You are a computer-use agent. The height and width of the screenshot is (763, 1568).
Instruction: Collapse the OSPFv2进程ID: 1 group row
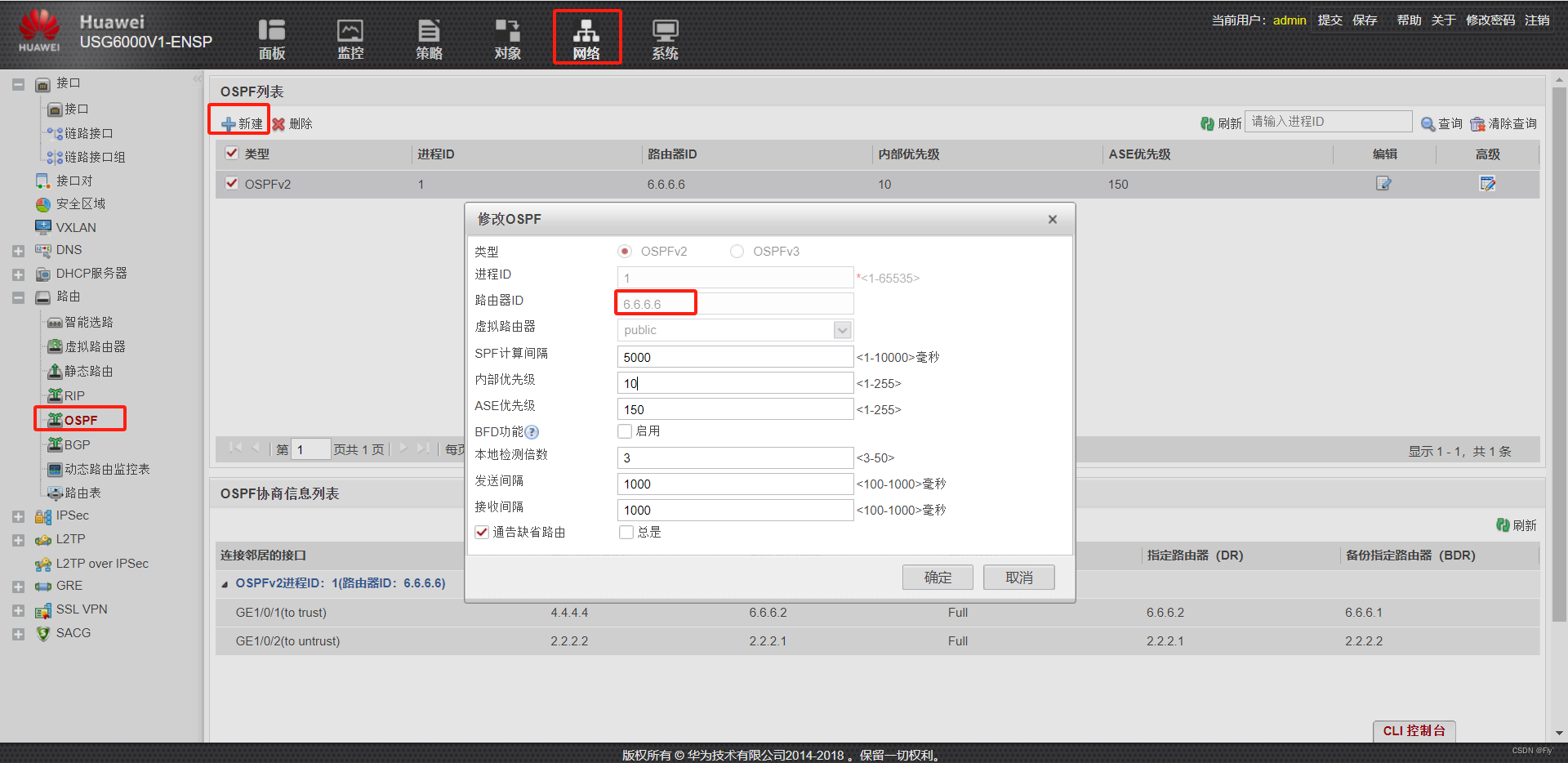coord(225,584)
